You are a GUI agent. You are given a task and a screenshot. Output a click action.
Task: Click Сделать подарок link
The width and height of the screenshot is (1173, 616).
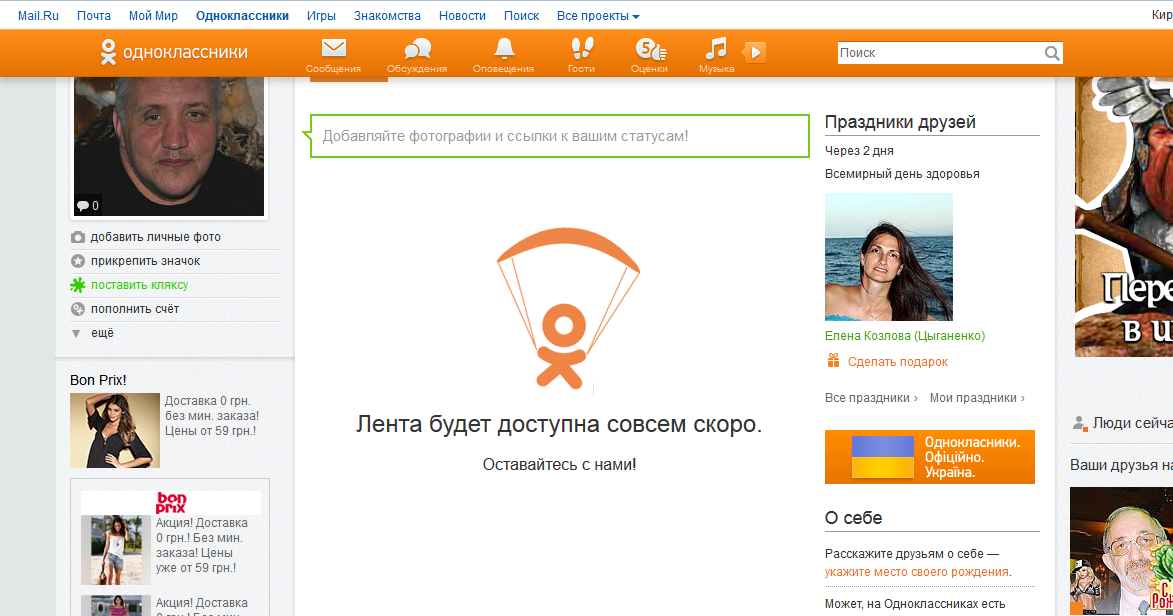point(898,362)
